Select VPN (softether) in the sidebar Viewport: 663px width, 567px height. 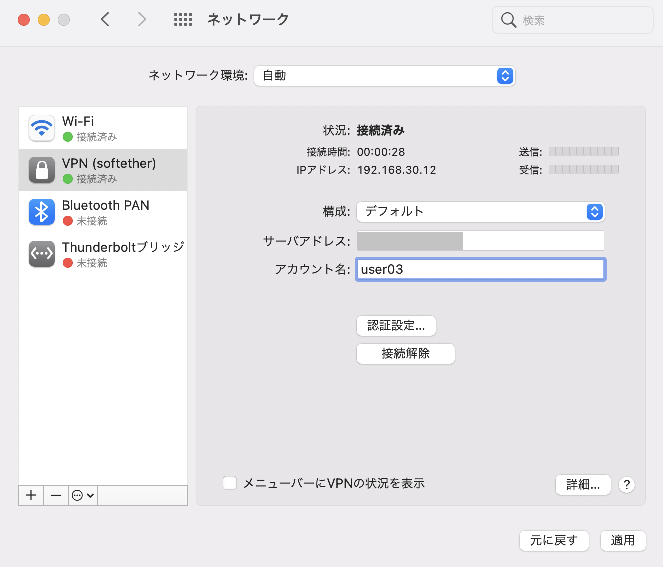[103, 170]
